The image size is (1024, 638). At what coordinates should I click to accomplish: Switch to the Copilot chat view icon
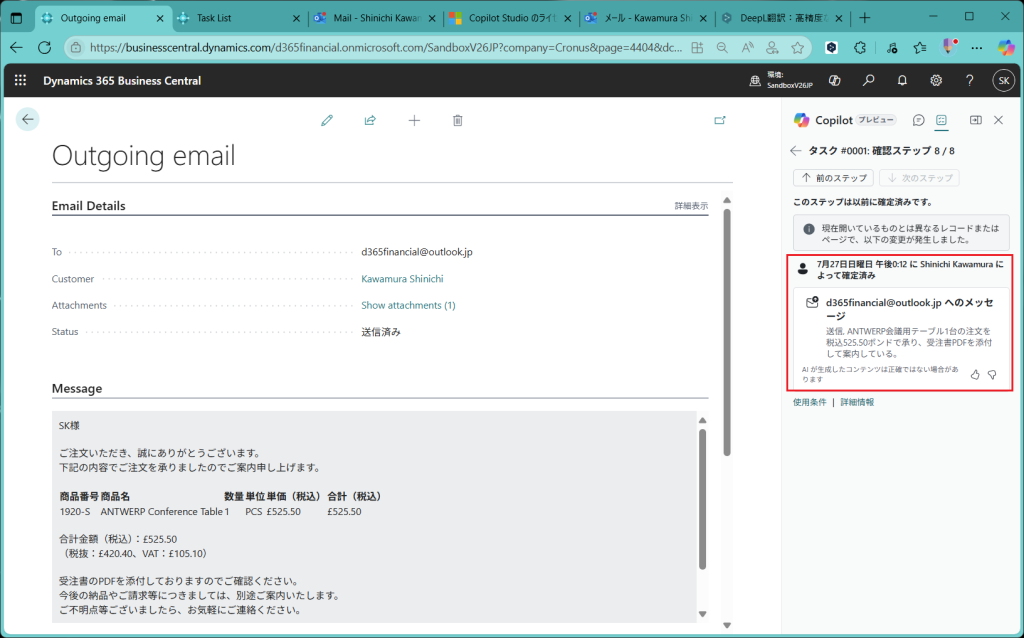[x=918, y=120]
